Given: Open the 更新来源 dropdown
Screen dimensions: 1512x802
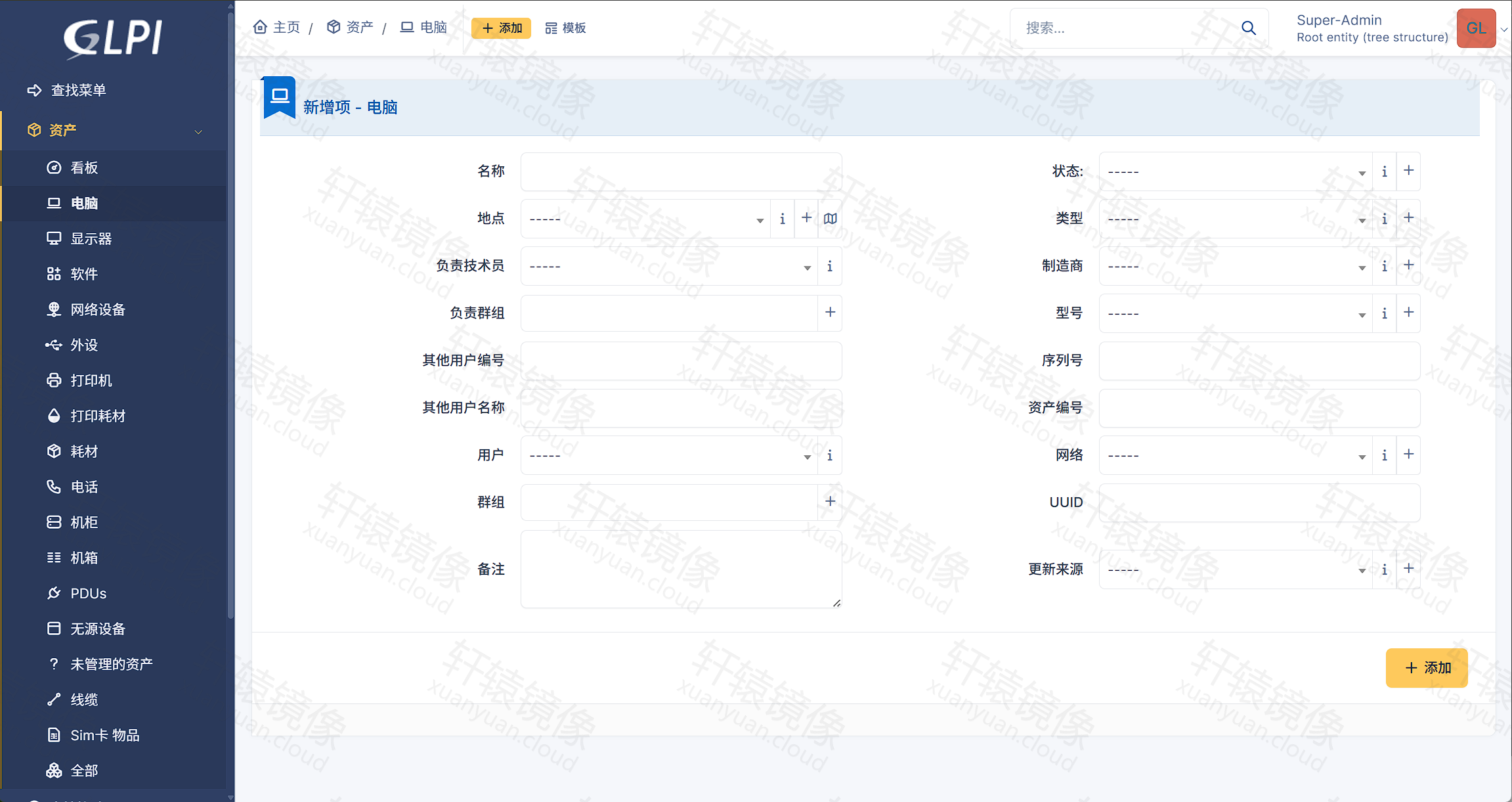Looking at the screenshot, I should click(1236, 569).
